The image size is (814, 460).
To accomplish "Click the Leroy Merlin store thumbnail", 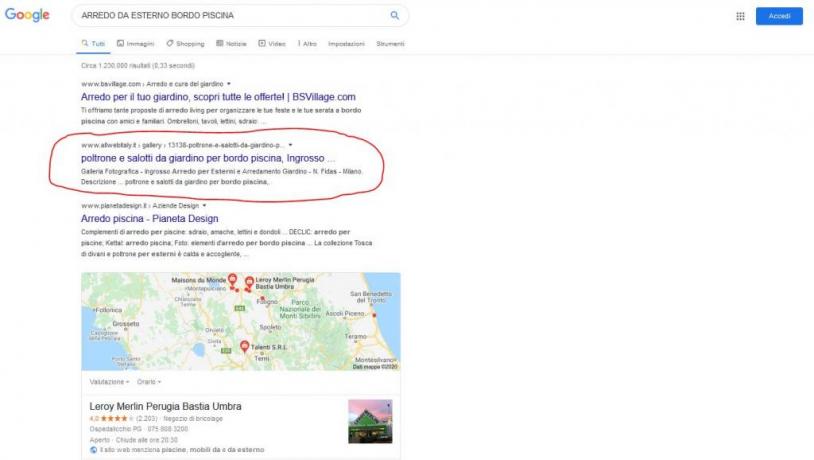I will click(x=370, y=421).
